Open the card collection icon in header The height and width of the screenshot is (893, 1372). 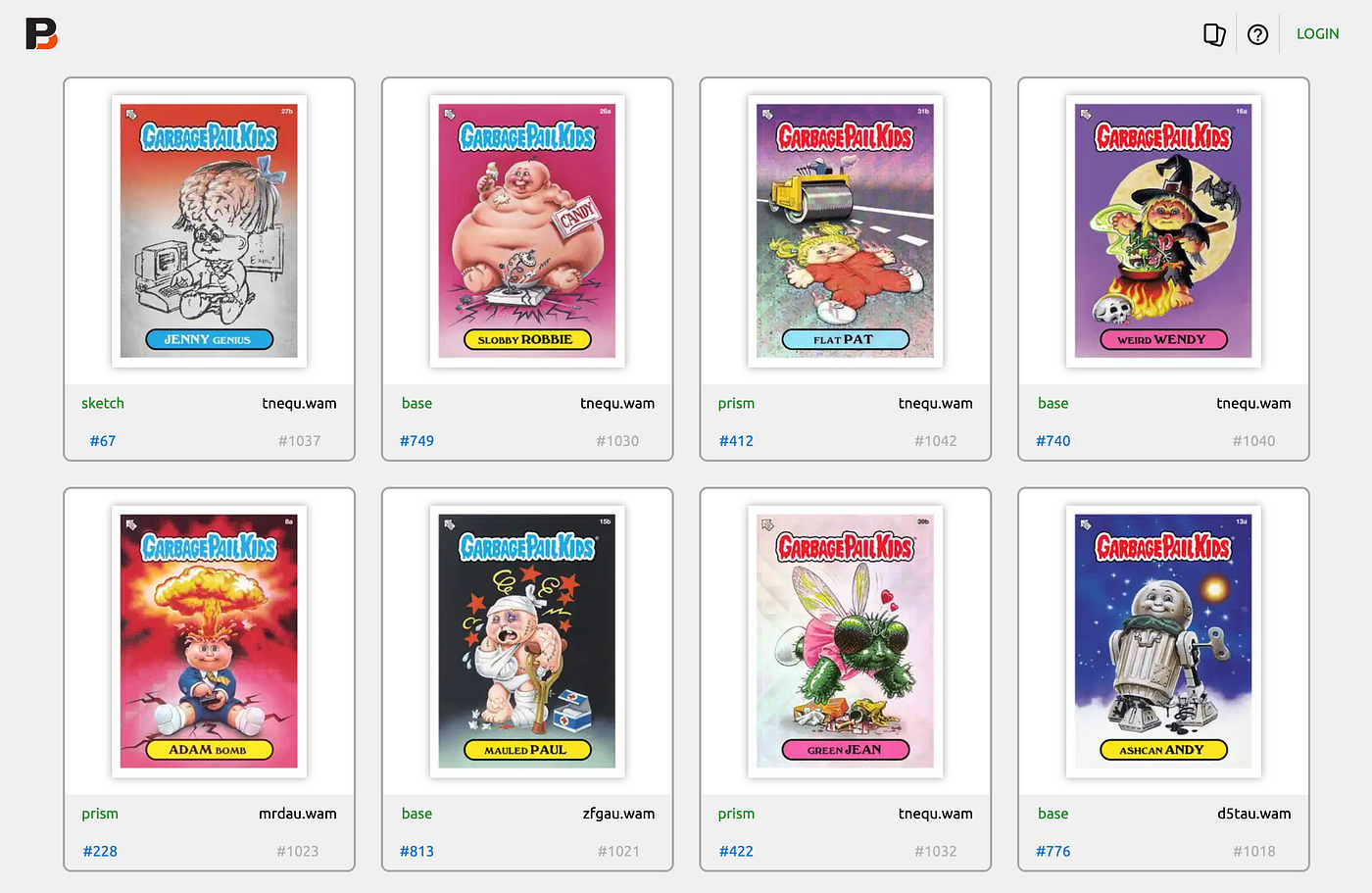pos(1214,34)
